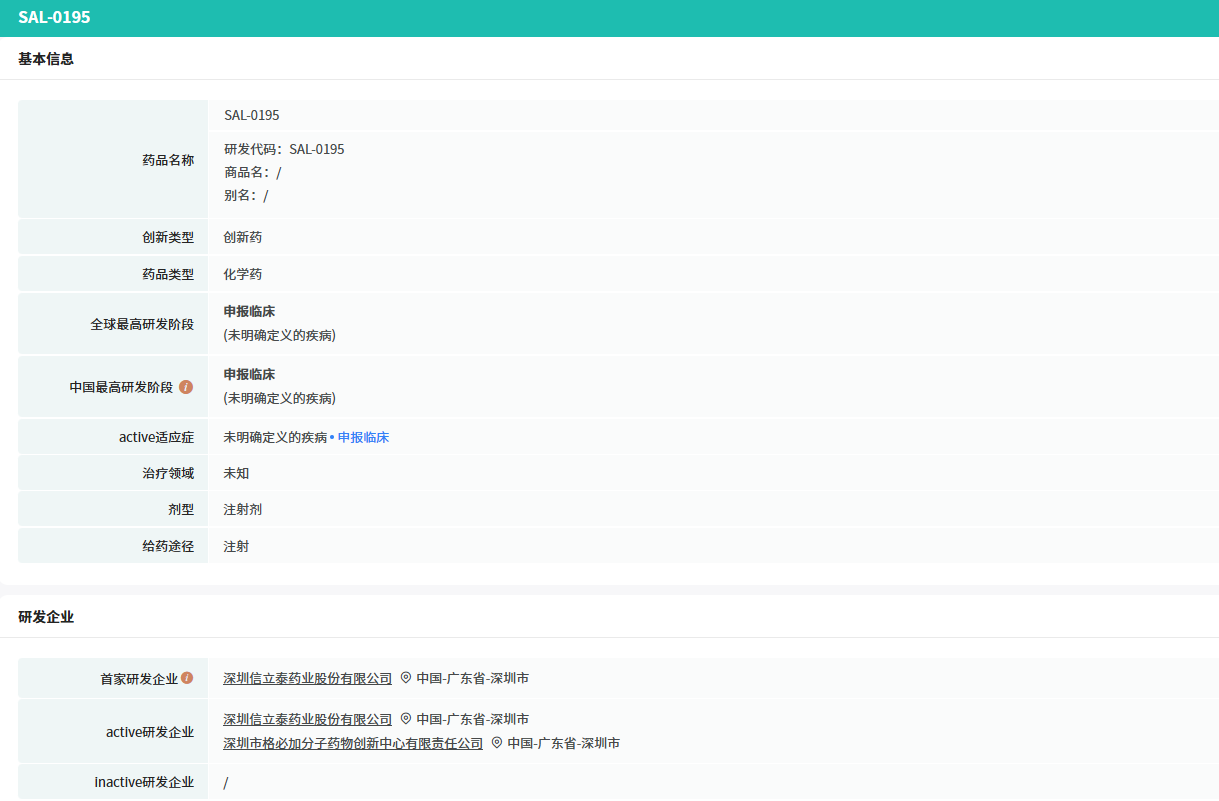Click the 剂型 row label
This screenshot has width=1219, height=801.
[x=181, y=509]
